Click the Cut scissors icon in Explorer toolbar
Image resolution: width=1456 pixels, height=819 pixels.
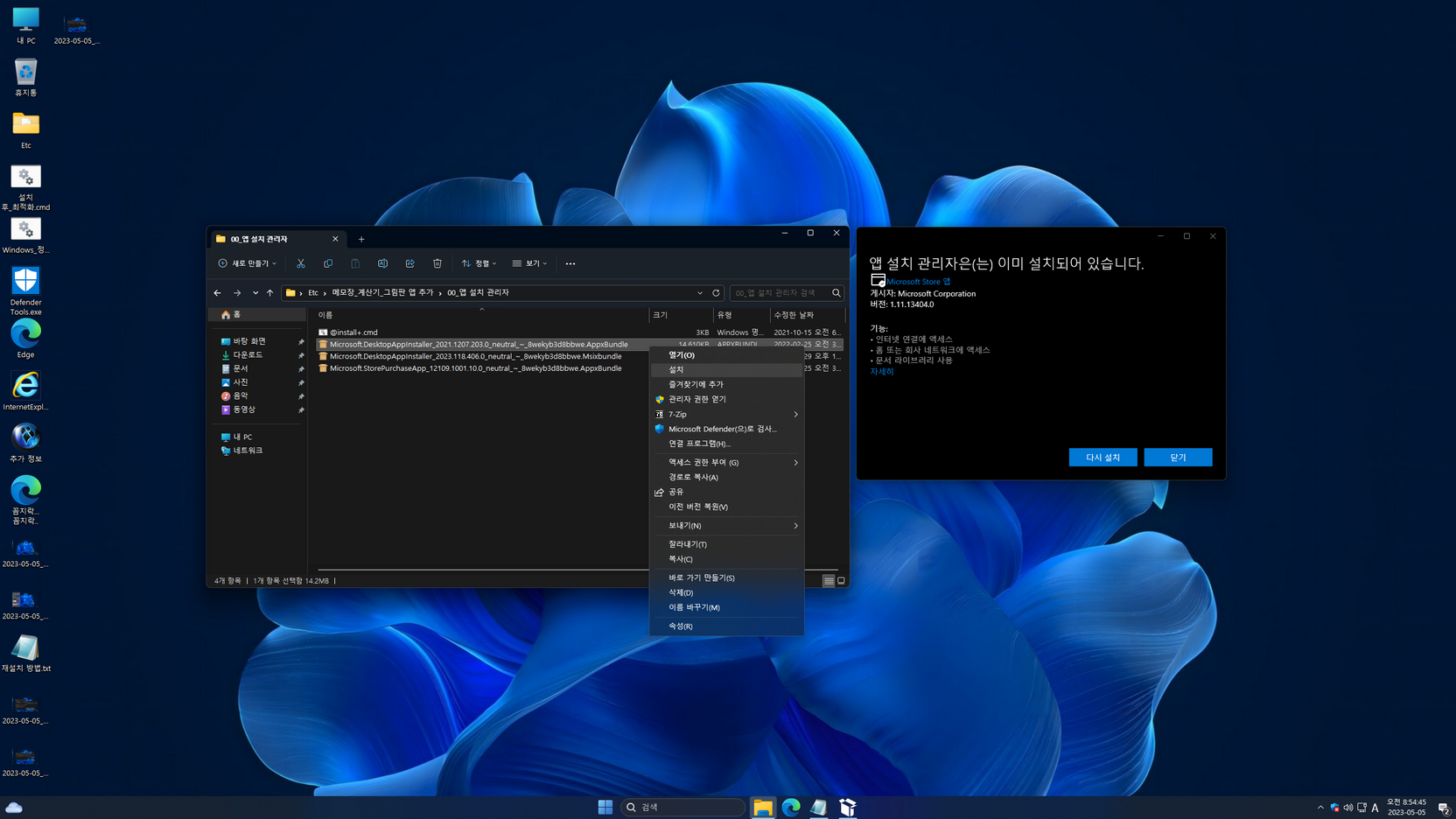click(300, 263)
